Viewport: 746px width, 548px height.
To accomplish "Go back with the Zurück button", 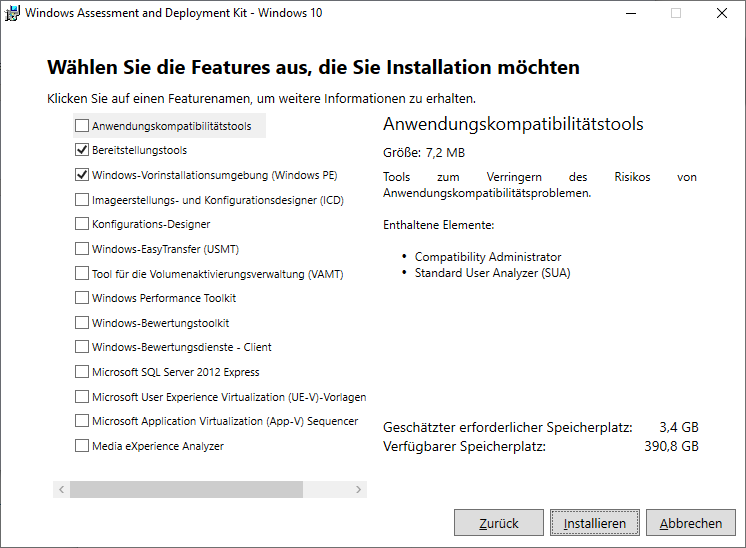I will click(x=499, y=523).
